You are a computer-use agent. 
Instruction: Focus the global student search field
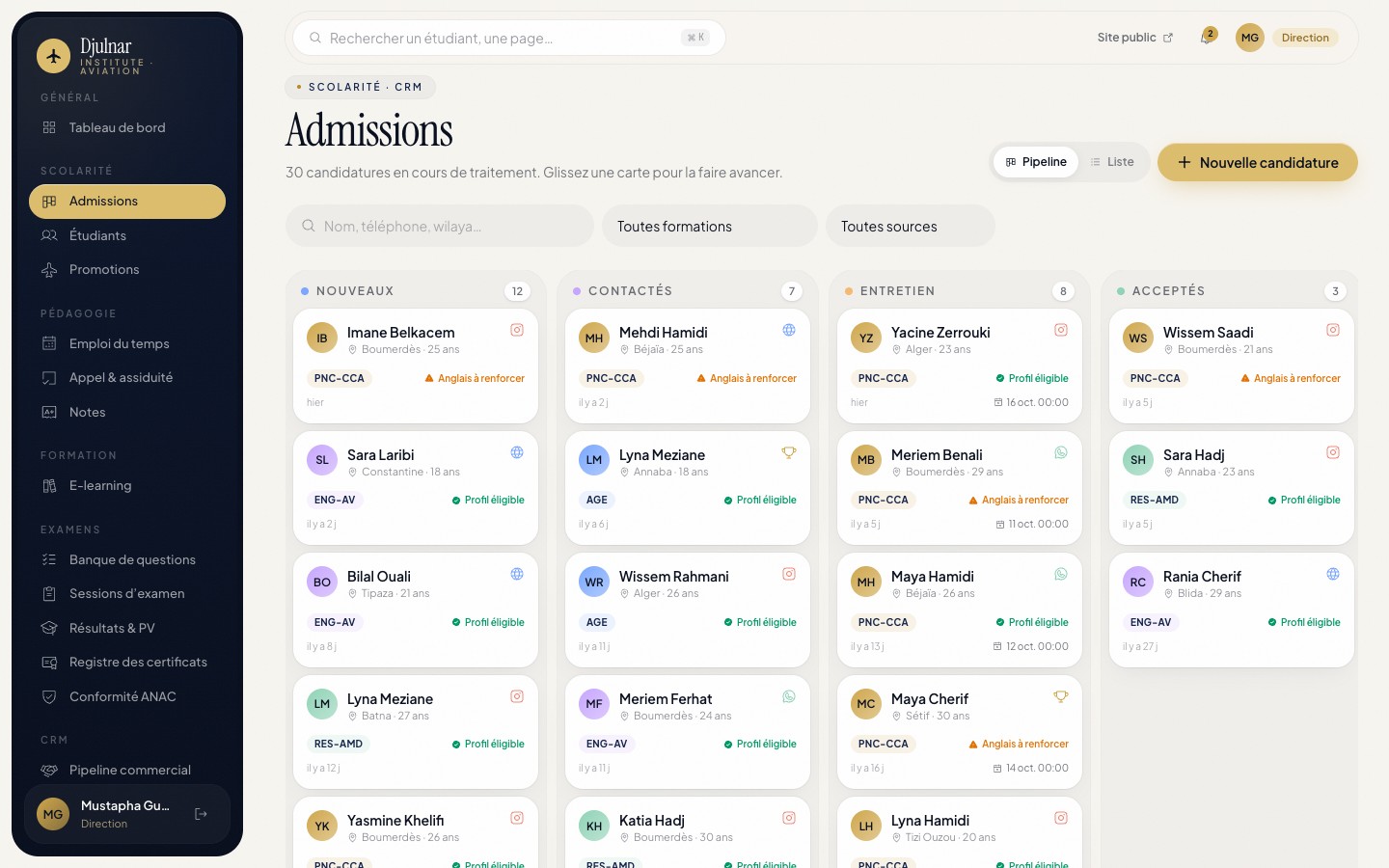[x=509, y=38]
